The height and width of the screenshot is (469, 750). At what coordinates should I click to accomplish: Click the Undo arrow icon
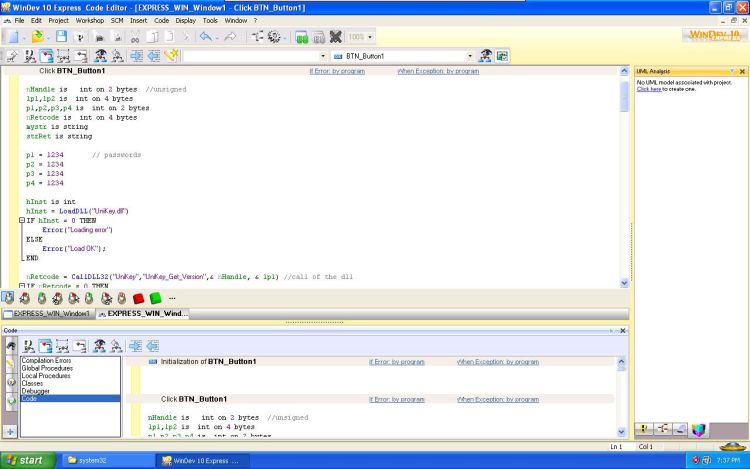tap(206, 37)
